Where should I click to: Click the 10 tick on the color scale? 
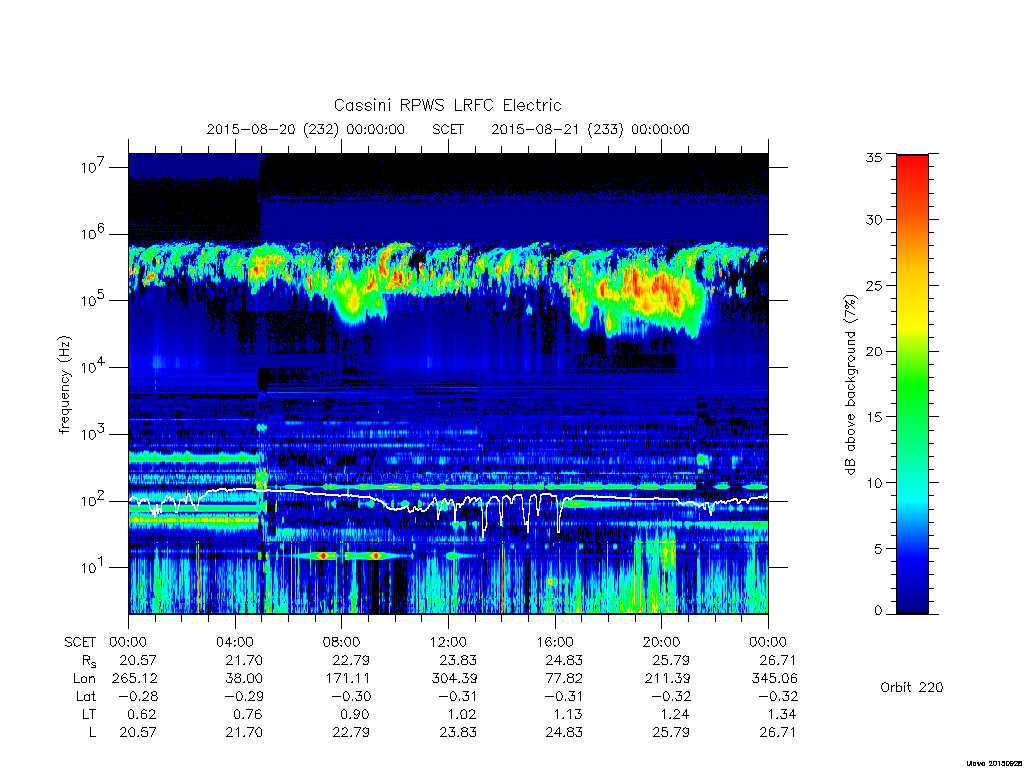point(874,482)
